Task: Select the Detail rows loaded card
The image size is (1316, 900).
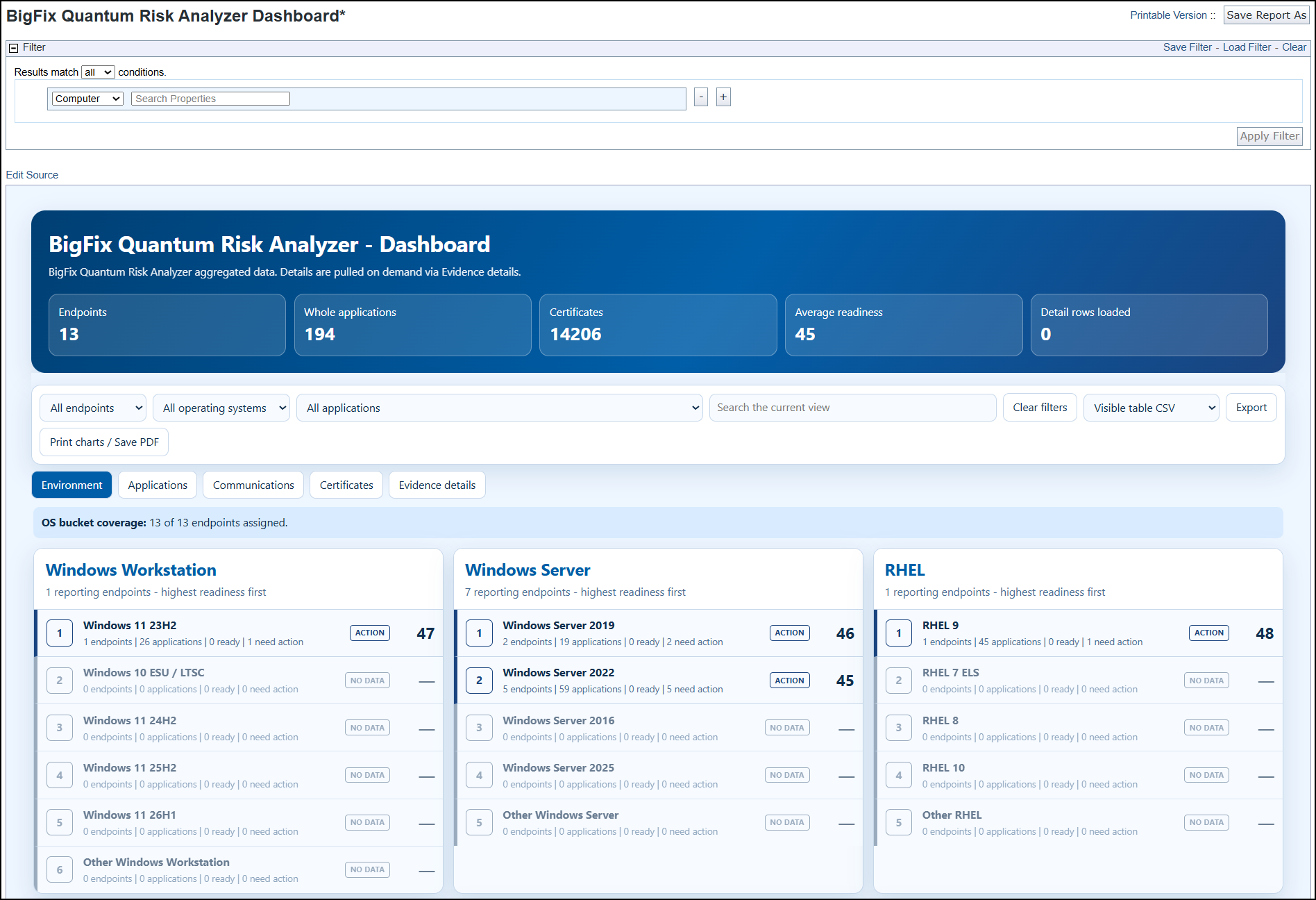Action: click(1149, 325)
